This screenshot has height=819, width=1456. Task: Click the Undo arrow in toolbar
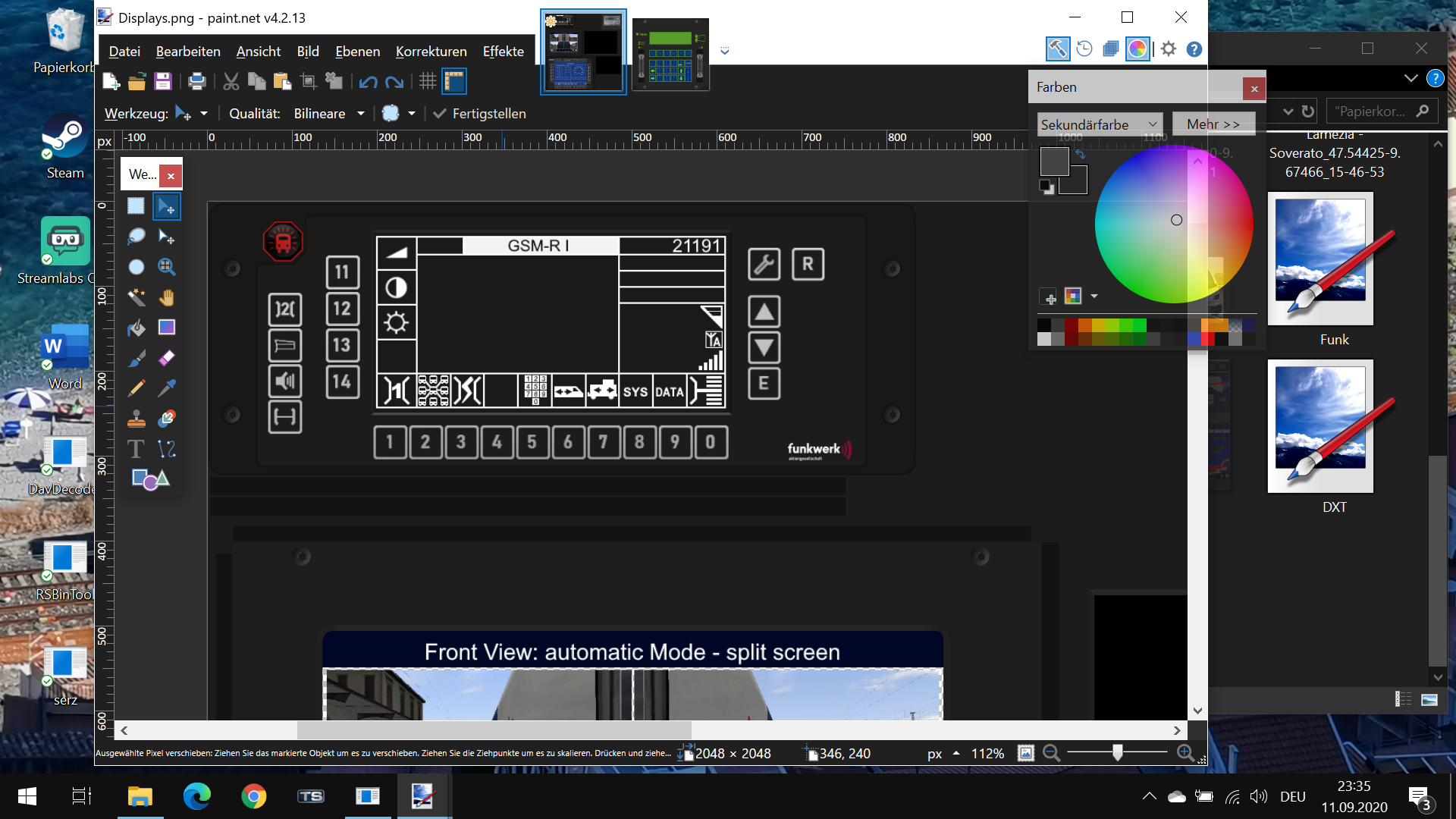pos(368,81)
